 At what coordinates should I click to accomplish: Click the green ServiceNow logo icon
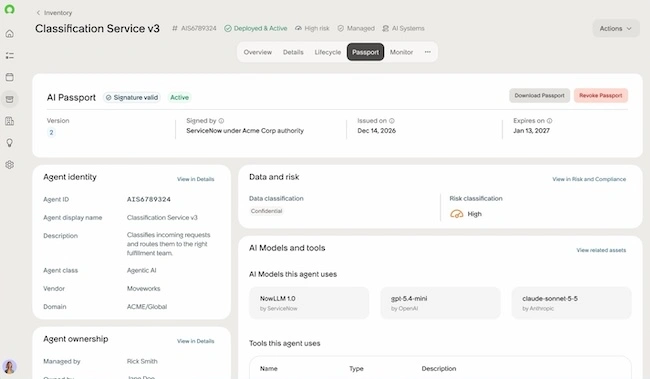[x=10, y=9]
